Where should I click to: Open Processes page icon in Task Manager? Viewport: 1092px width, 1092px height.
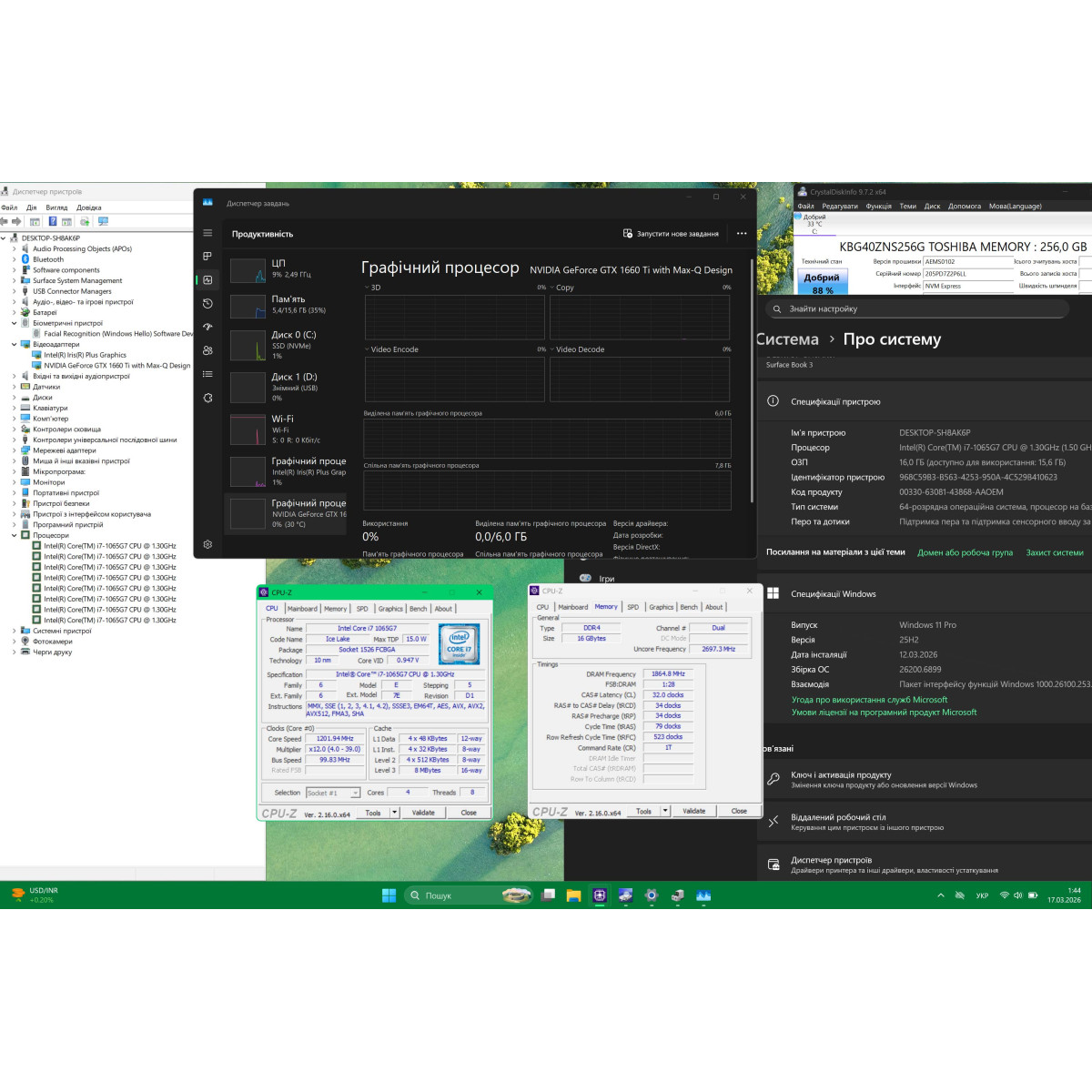207,257
